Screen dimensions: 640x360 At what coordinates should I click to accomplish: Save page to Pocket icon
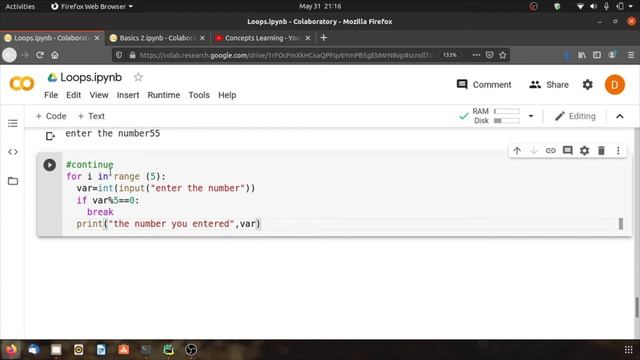(489, 55)
